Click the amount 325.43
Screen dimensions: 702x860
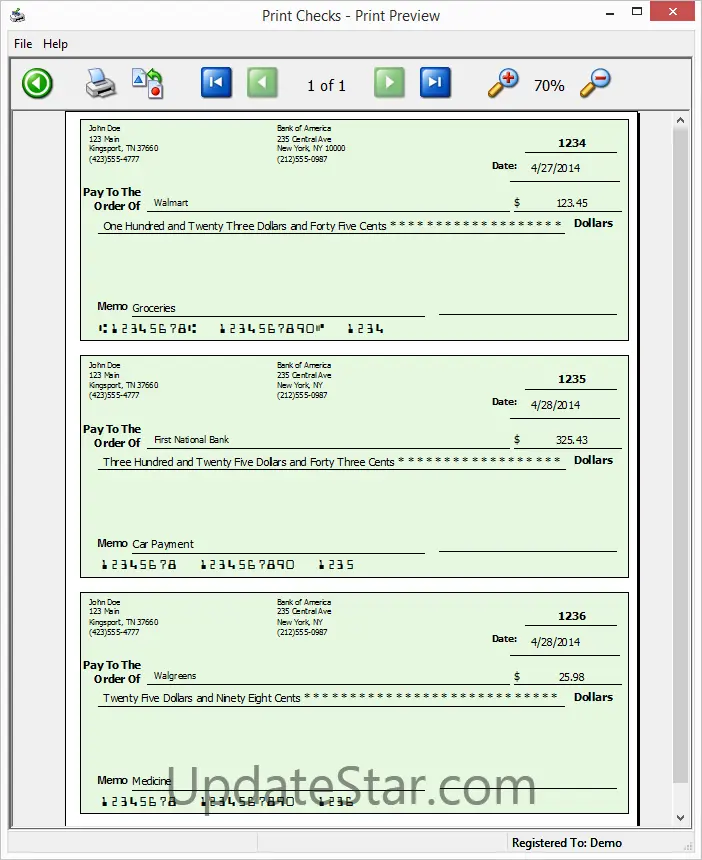coord(571,440)
